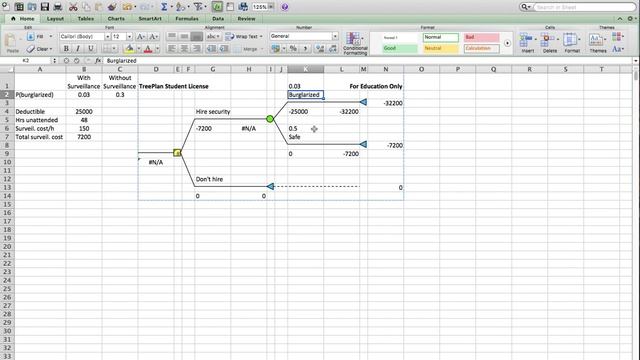
Task: Click the Align text right icon
Action: point(196,49)
